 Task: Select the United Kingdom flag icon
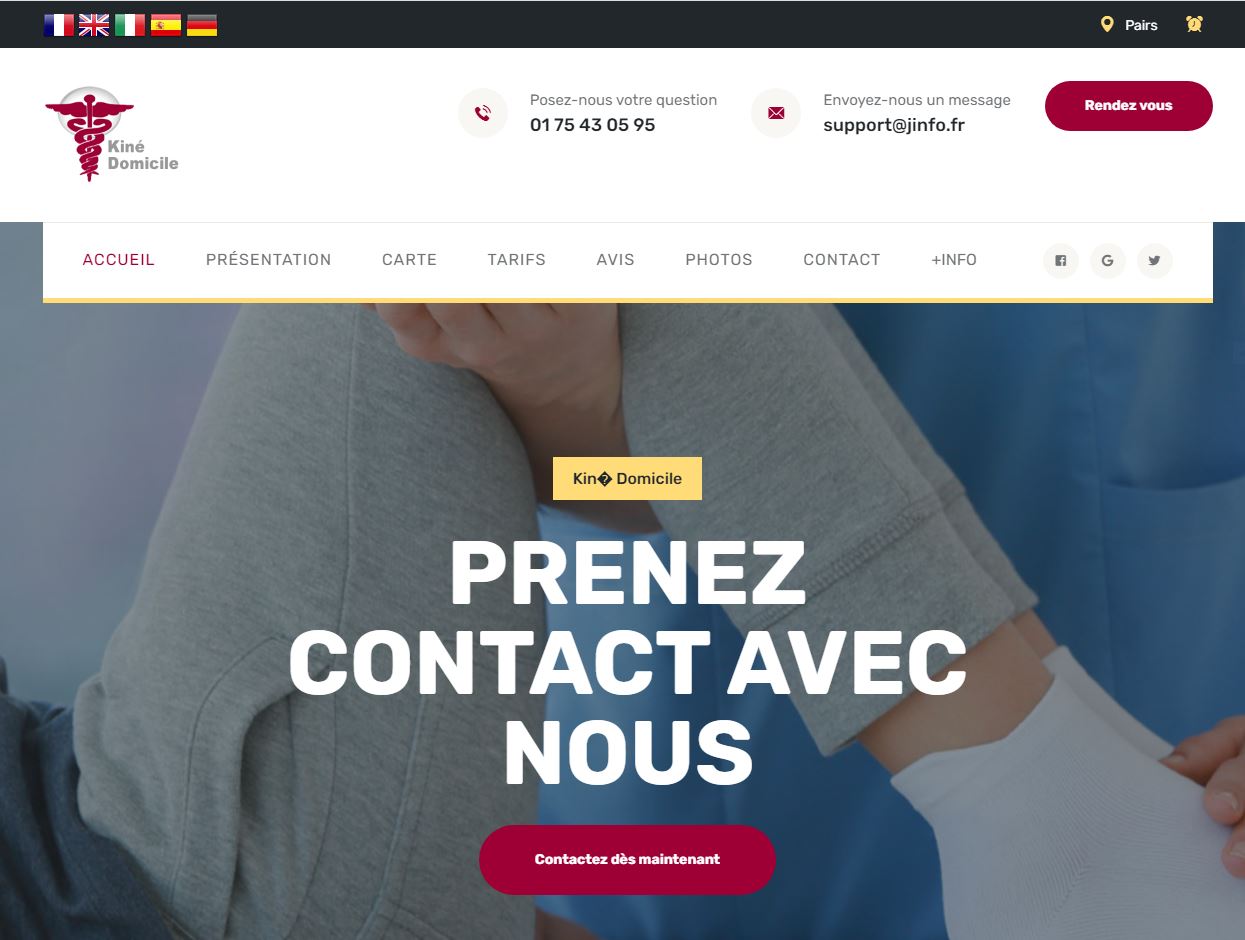tap(94, 25)
